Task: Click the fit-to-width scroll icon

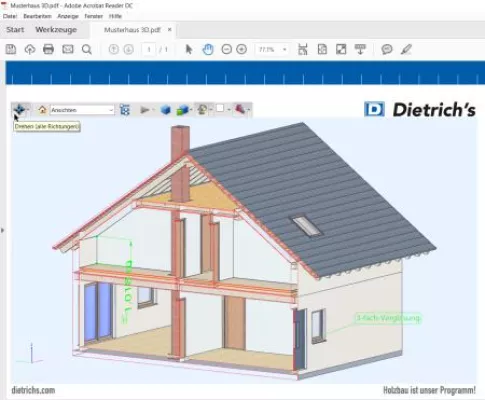Action: pos(303,49)
